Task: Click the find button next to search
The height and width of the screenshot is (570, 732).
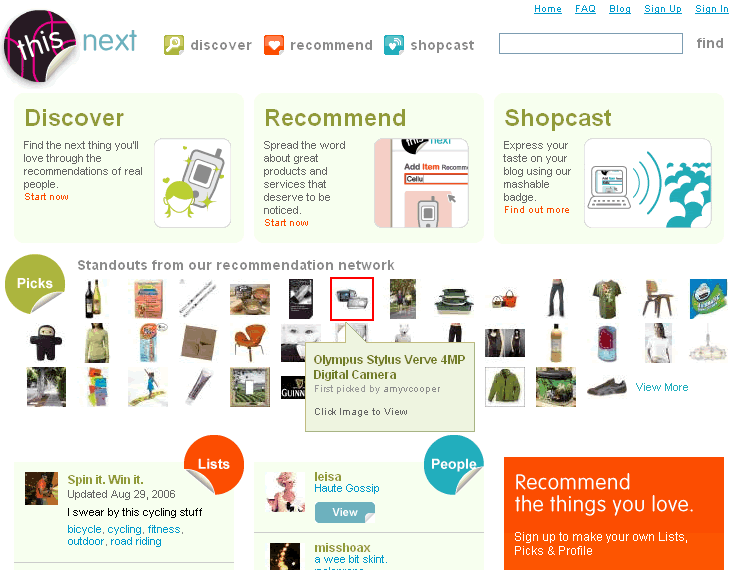Action: [710, 43]
